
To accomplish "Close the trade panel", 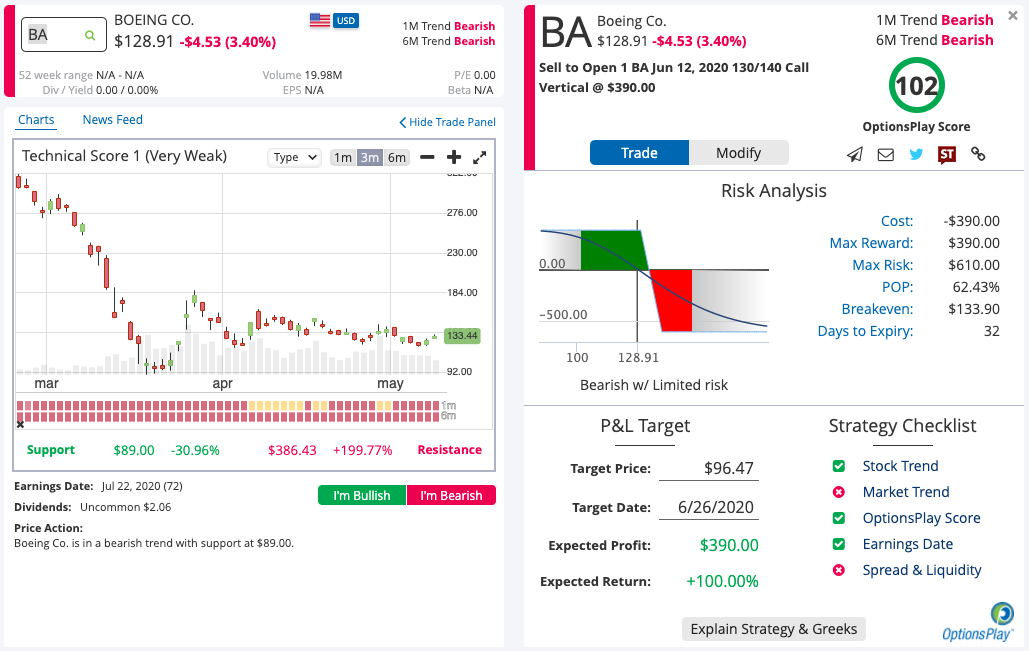I will 1013,16.
